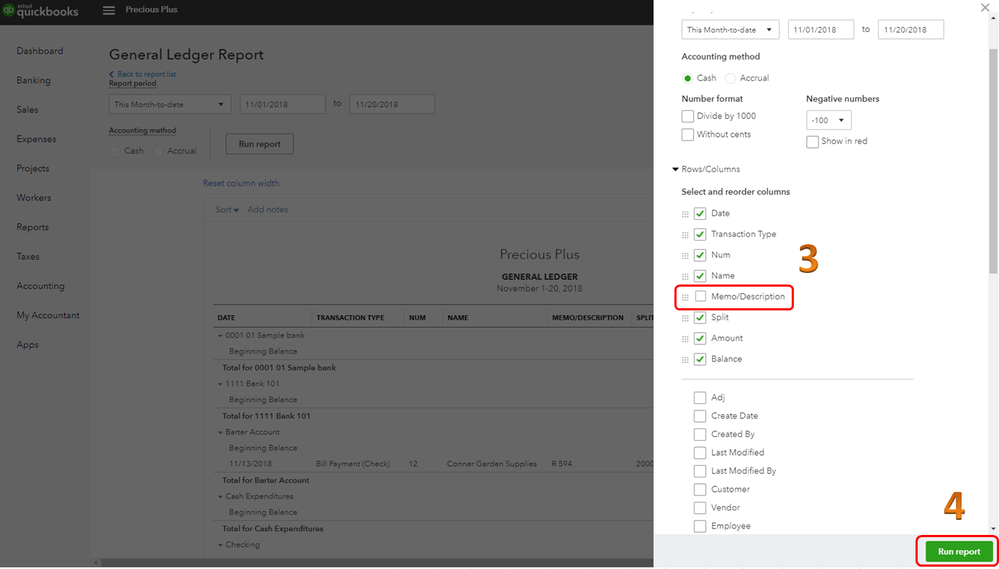Grab the drag handle beside Num
This screenshot has height=569, width=999.
point(686,256)
